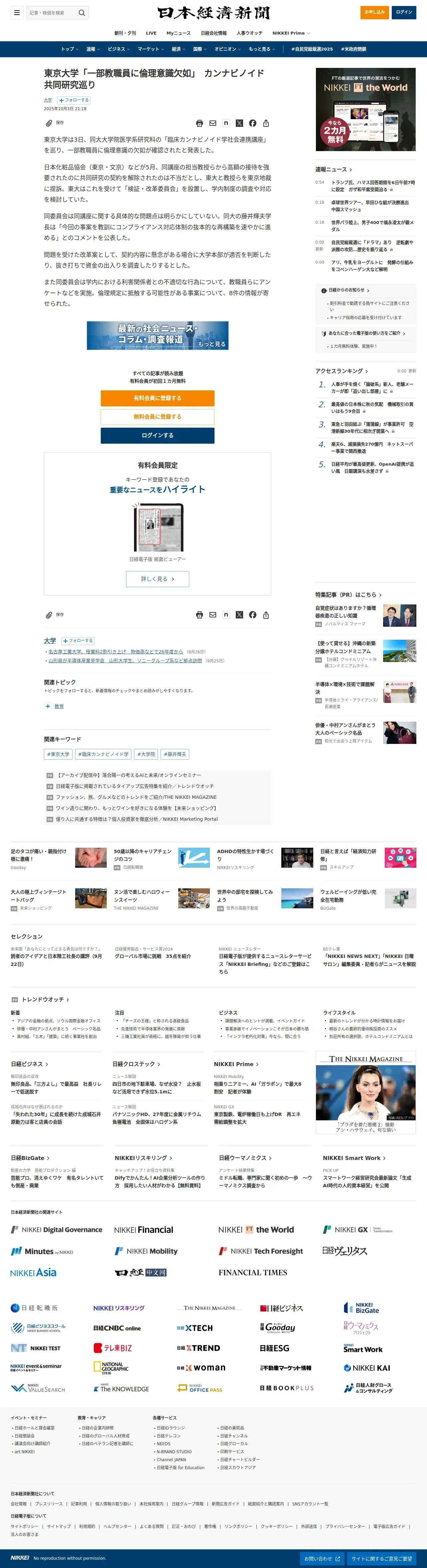
Task: Open the 日経XTECH logo
Action: (195, 1328)
